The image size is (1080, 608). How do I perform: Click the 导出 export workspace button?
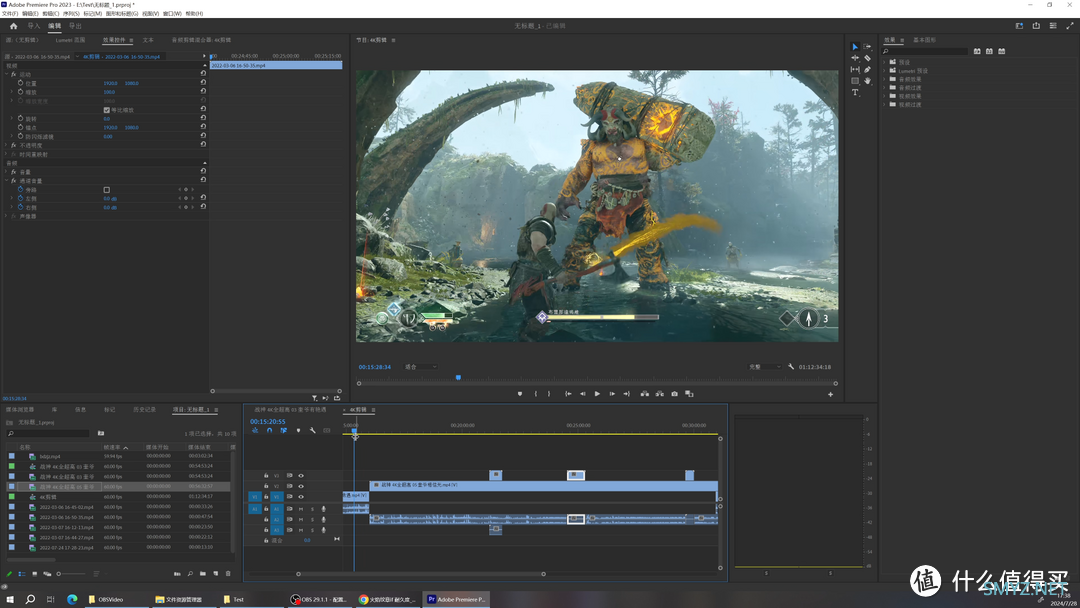[75, 26]
